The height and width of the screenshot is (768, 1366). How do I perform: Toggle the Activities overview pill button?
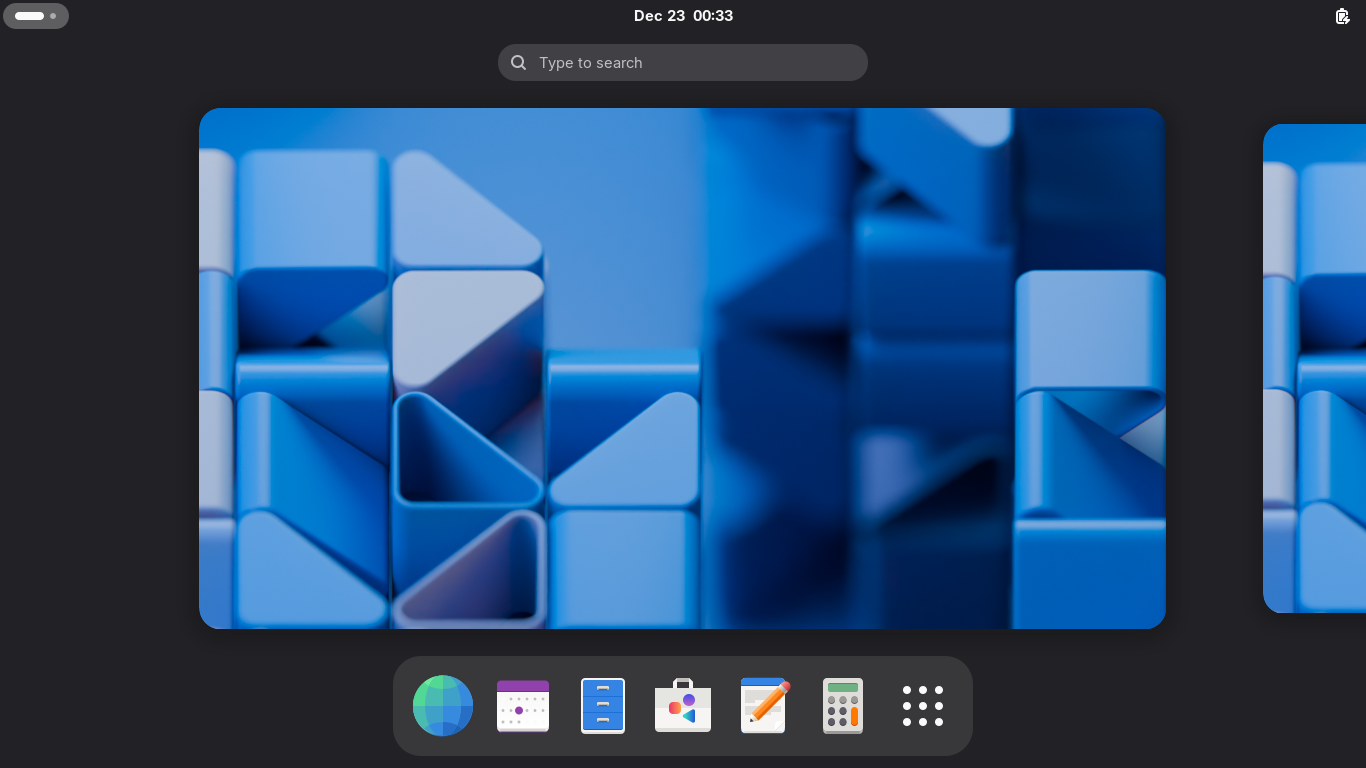(x=36, y=16)
